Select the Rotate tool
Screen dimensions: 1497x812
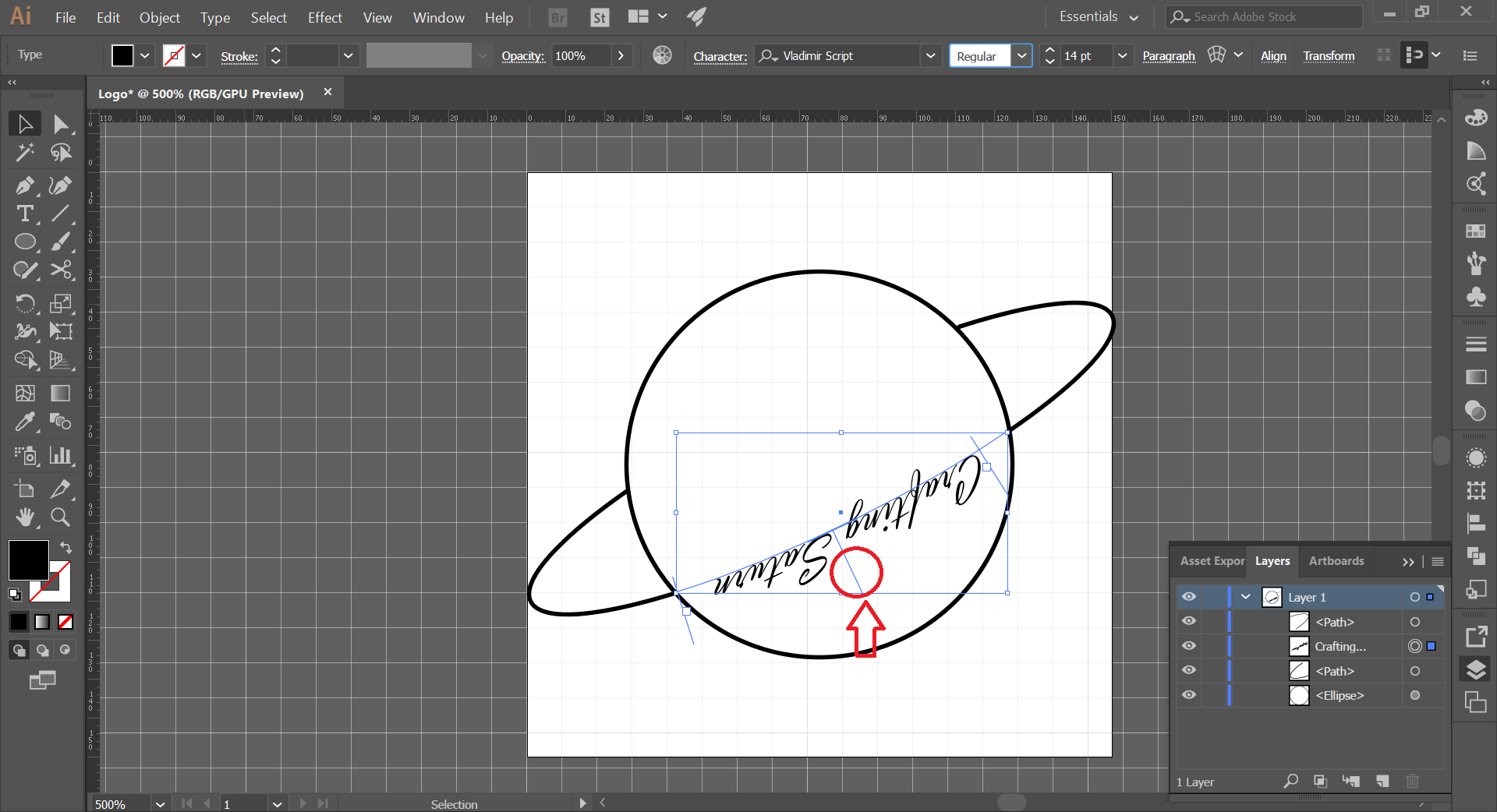[25, 302]
